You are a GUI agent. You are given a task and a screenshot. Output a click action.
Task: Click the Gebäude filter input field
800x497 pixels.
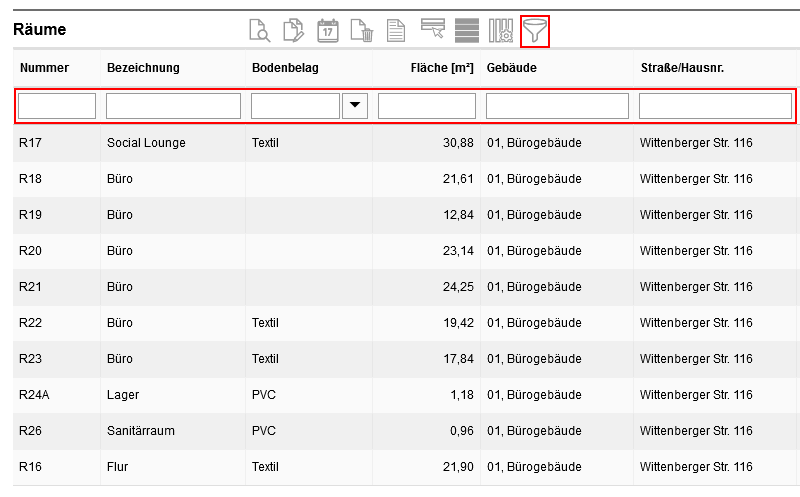click(557, 106)
